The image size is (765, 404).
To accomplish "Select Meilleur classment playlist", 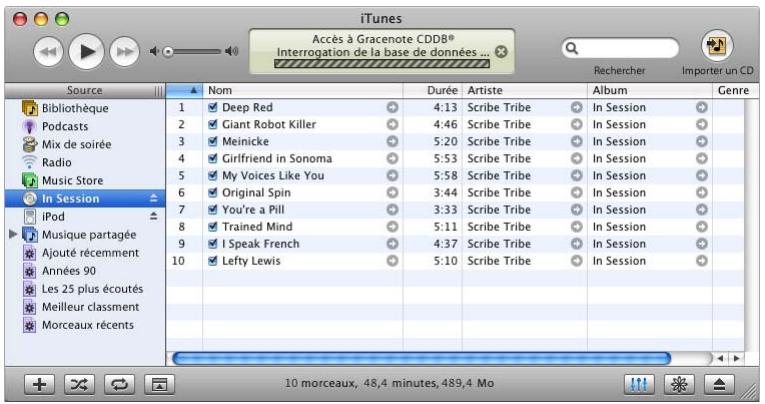I will (x=85, y=306).
